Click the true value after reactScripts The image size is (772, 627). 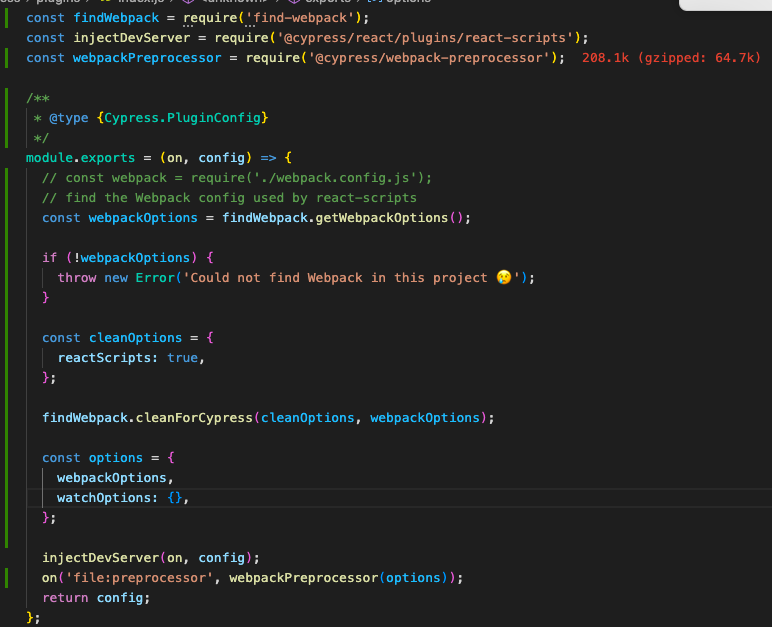(x=182, y=358)
